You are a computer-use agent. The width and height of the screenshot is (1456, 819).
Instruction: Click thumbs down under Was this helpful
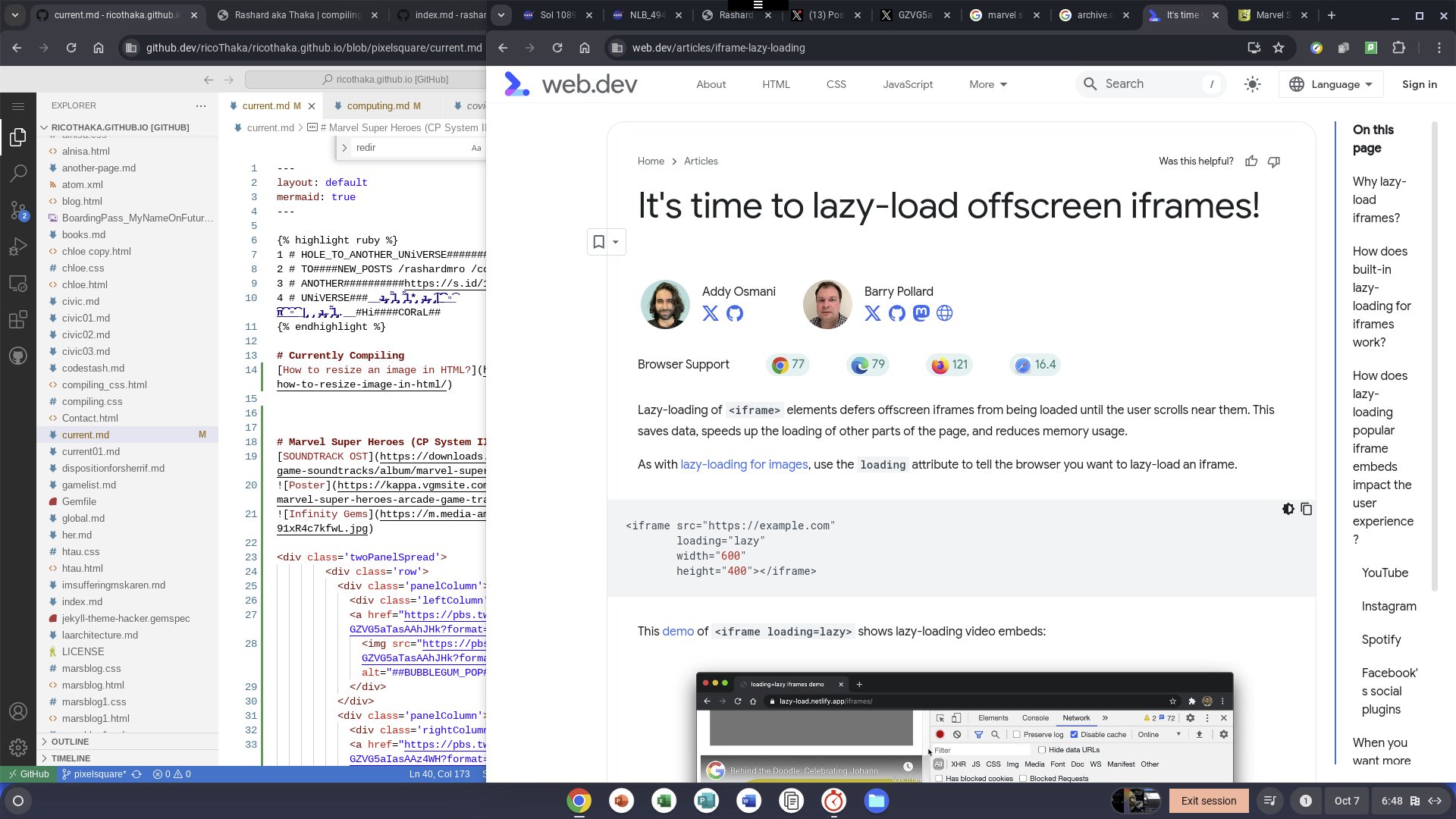(x=1274, y=161)
